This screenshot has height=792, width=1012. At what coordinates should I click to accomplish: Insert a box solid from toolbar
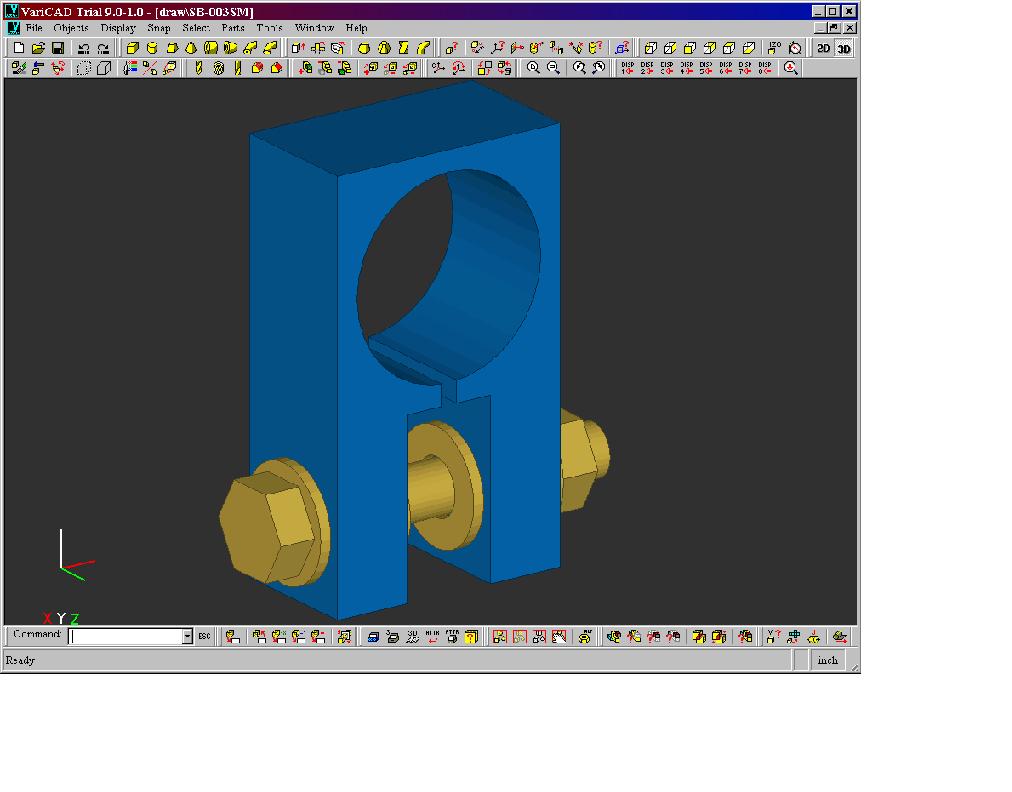pos(132,48)
